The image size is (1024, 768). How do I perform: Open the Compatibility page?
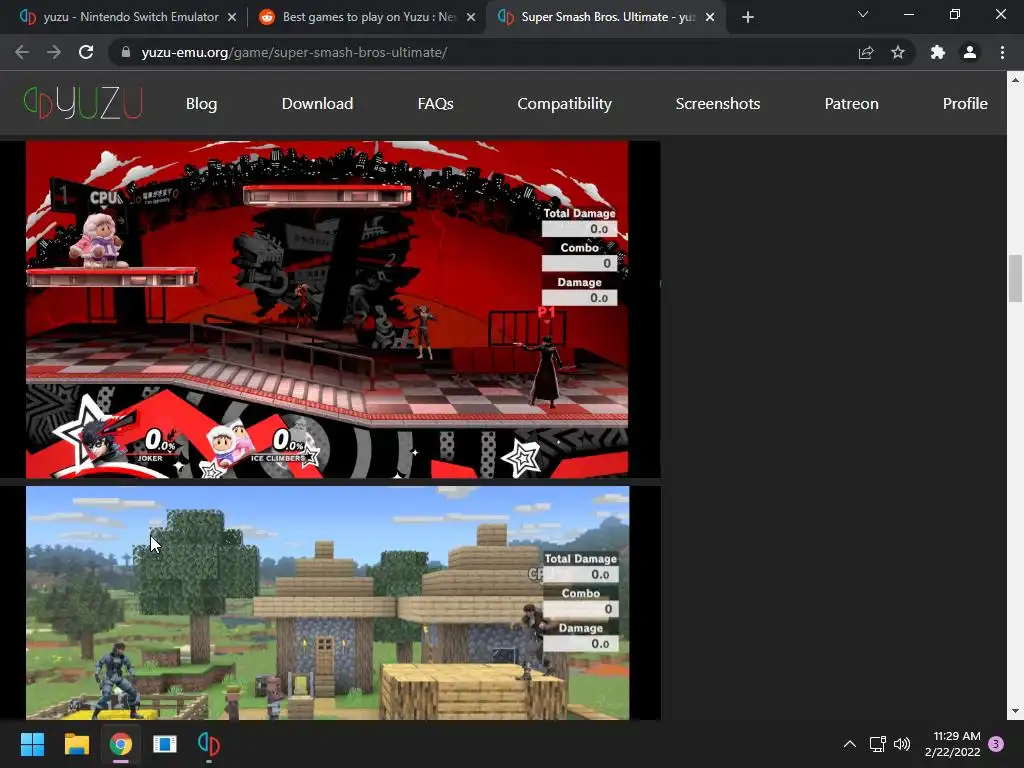pyautogui.click(x=564, y=103)
